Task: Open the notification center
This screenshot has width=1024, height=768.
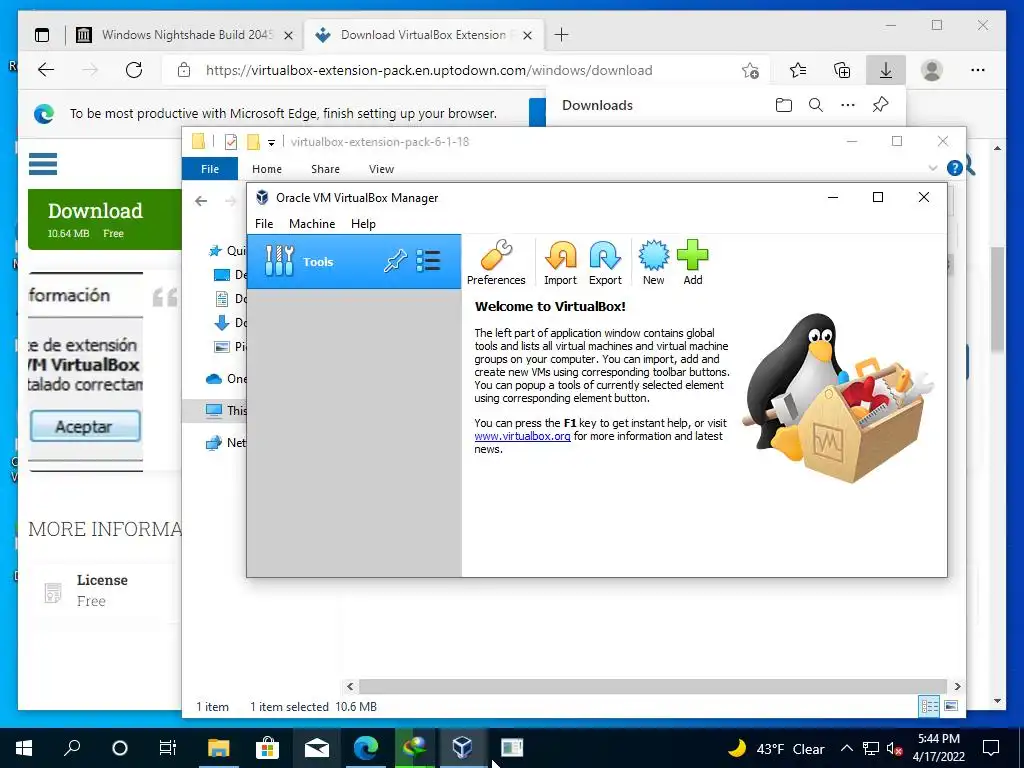Action: click(991, 748)
